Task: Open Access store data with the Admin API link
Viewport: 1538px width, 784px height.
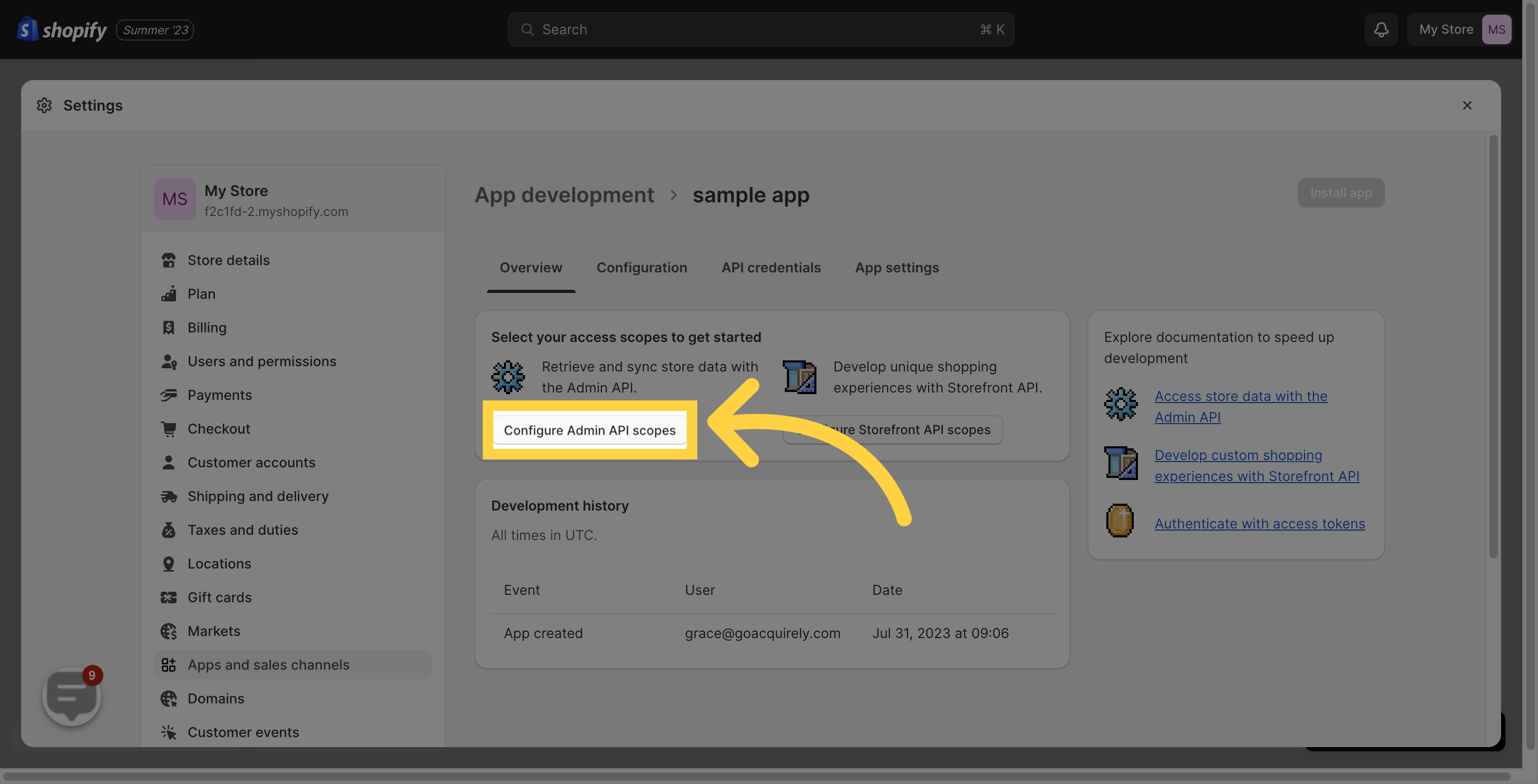Action: (x=1241, y=406)
